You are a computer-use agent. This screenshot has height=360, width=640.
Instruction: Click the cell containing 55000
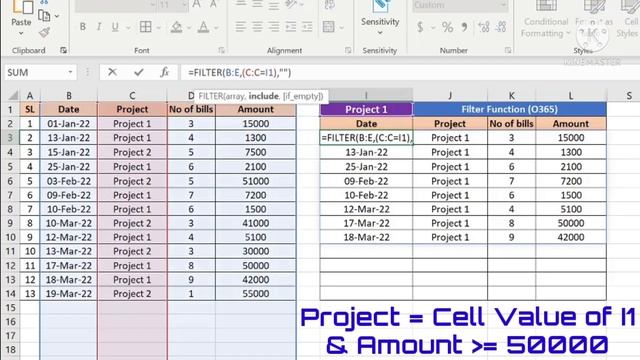coord(256,293)
